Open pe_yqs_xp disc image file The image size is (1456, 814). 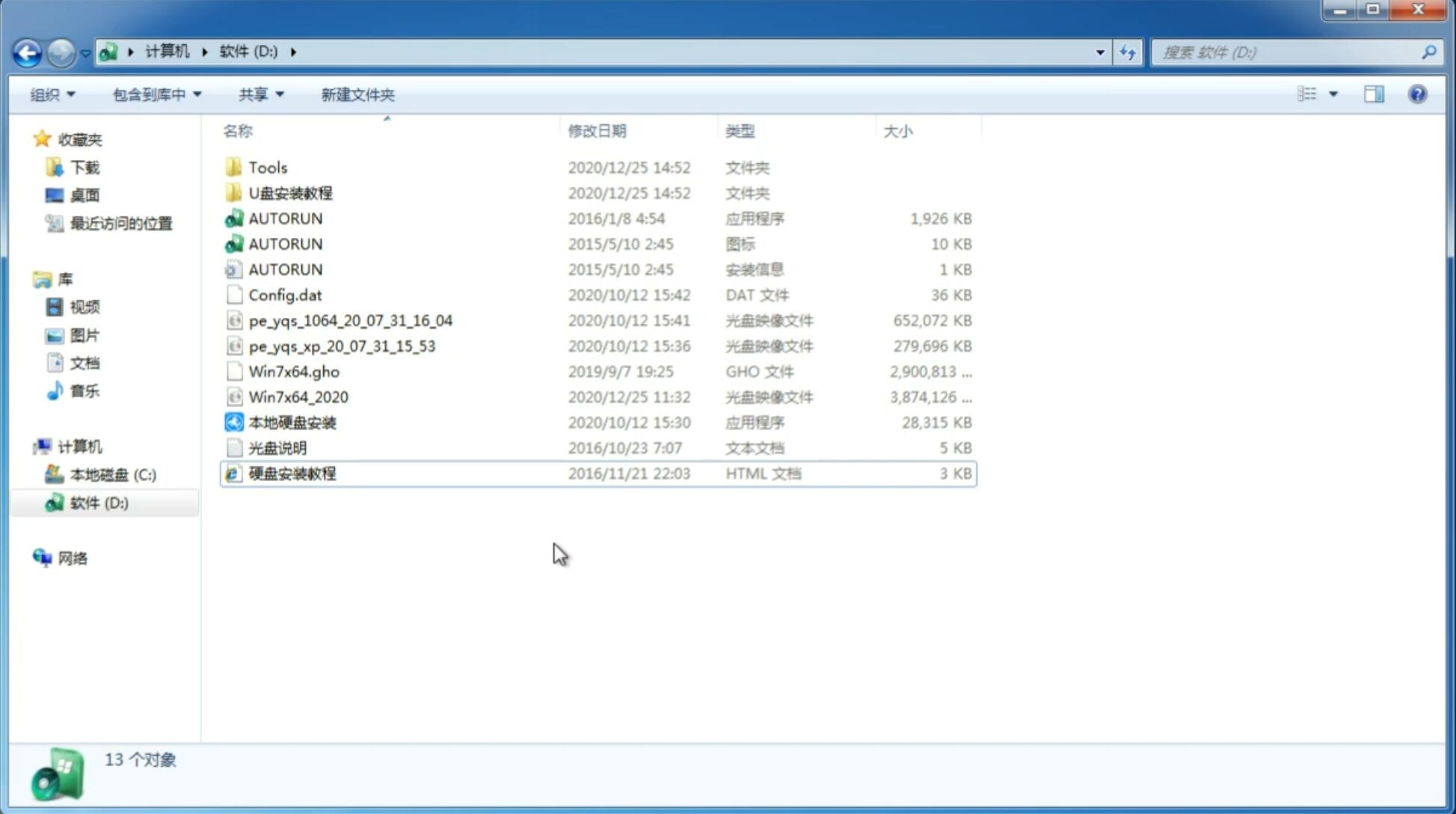coord(342,345)
